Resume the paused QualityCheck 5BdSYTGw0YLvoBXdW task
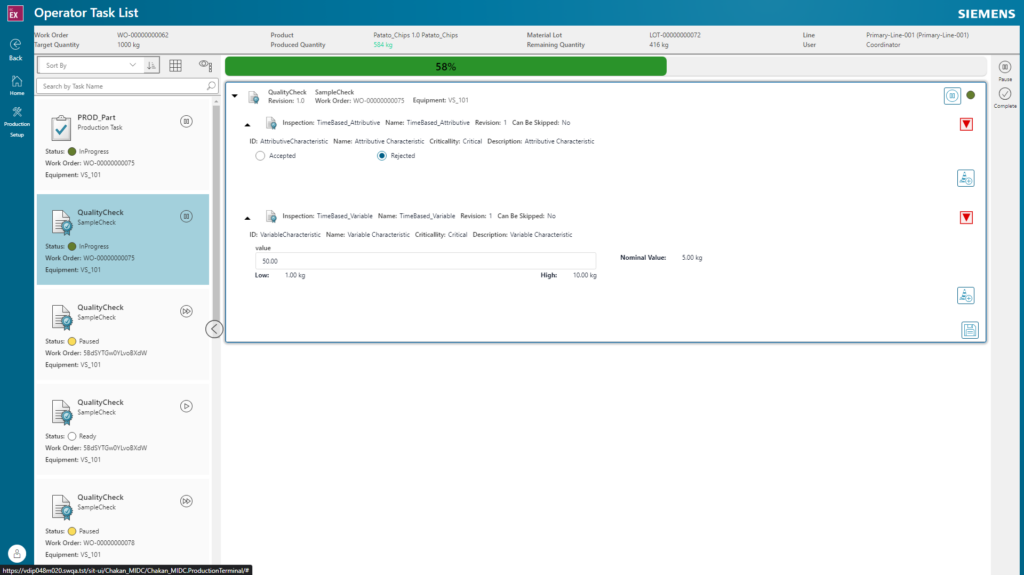 (186, 312)
